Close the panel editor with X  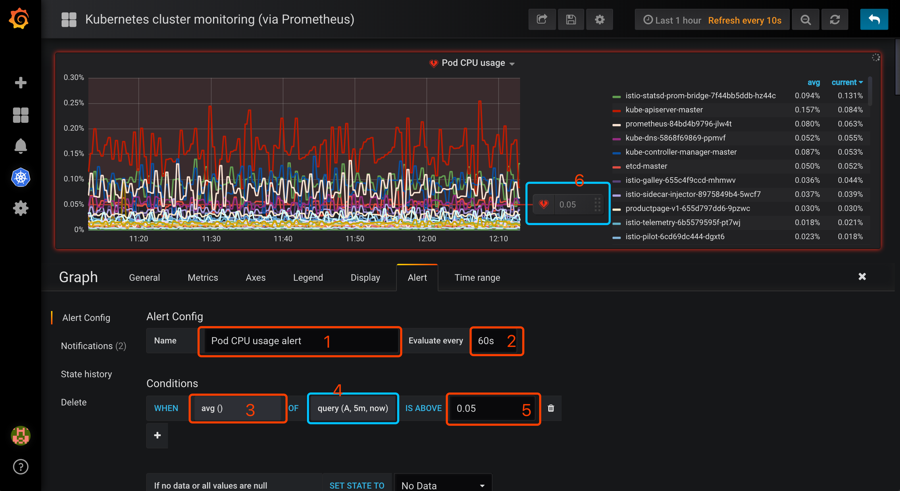click(x=862, y=277)
